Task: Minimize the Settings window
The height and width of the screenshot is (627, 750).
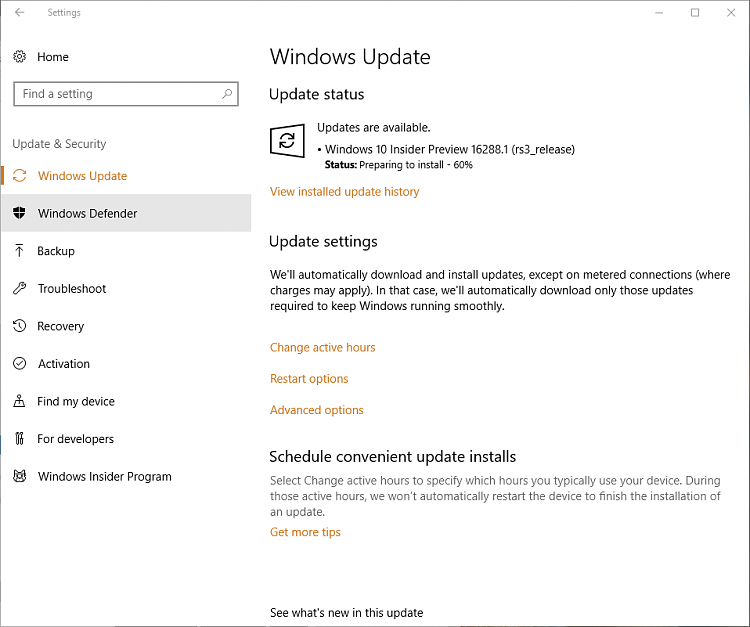Action: [659, 12]
